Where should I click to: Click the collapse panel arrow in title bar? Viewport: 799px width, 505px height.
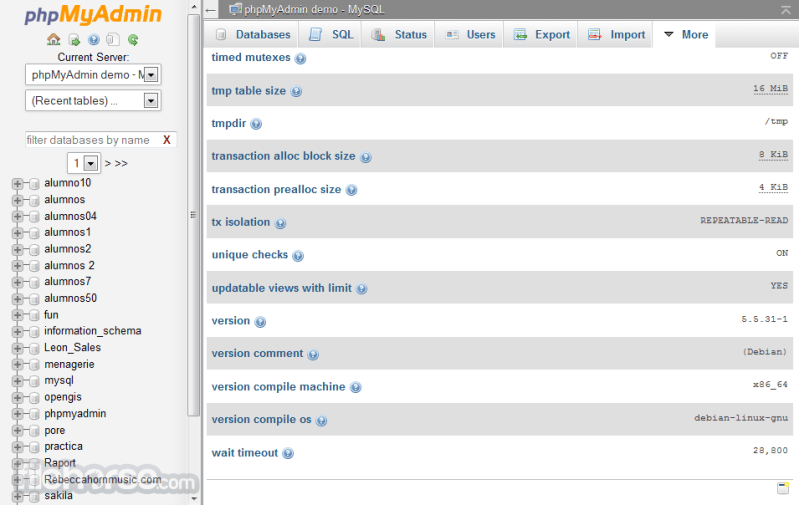pyautogui.click(x=210, y=10)
